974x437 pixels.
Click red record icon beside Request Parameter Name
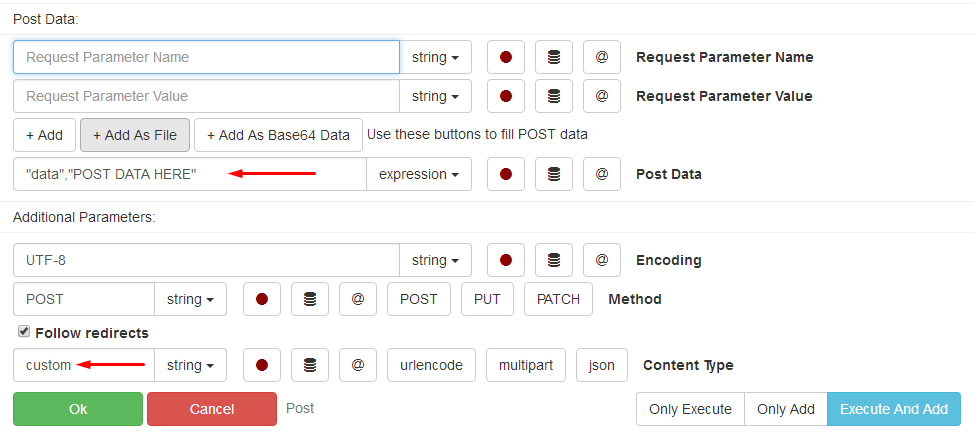click(506, 57)
